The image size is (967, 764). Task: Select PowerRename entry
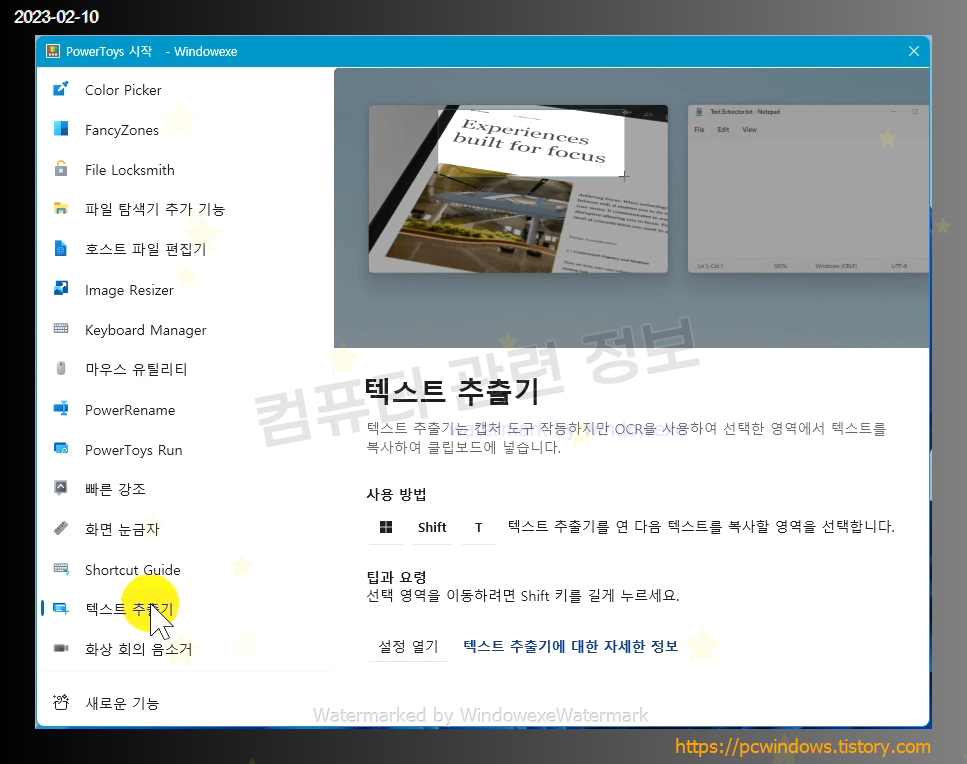tap(130, 410)
